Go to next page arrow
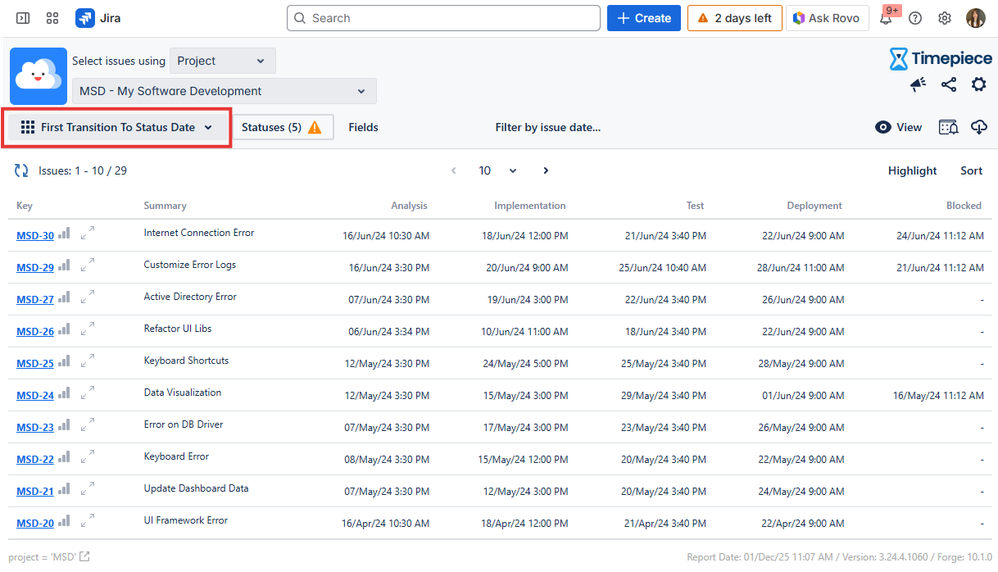This screenshot has width=998, height=572. pyautogui.click(x=545, y=171)
